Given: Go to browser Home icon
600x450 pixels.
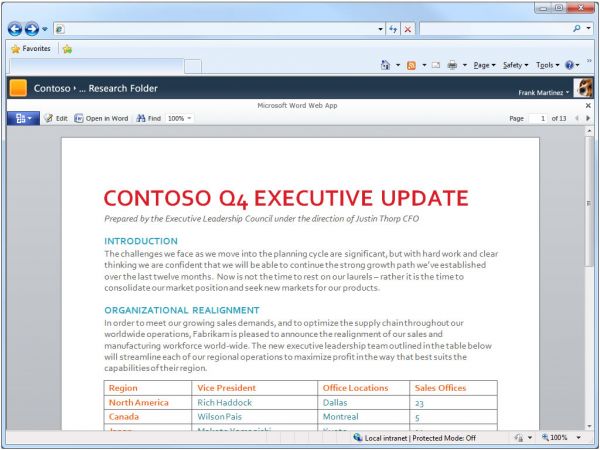Looking at the screenshot, I should click(x=385, y=65).
